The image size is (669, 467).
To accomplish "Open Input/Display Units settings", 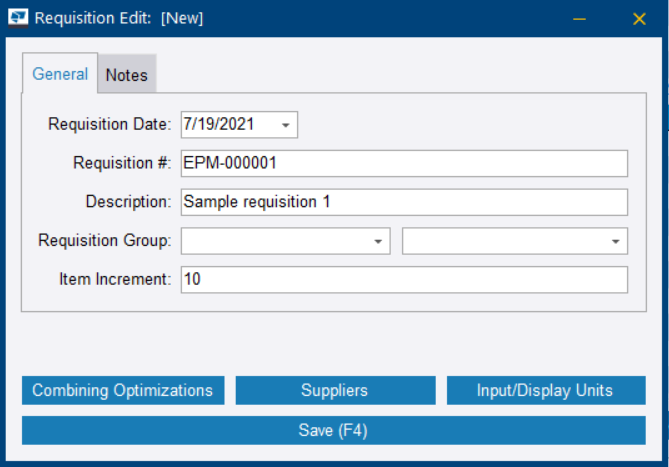I will [545, 391].
